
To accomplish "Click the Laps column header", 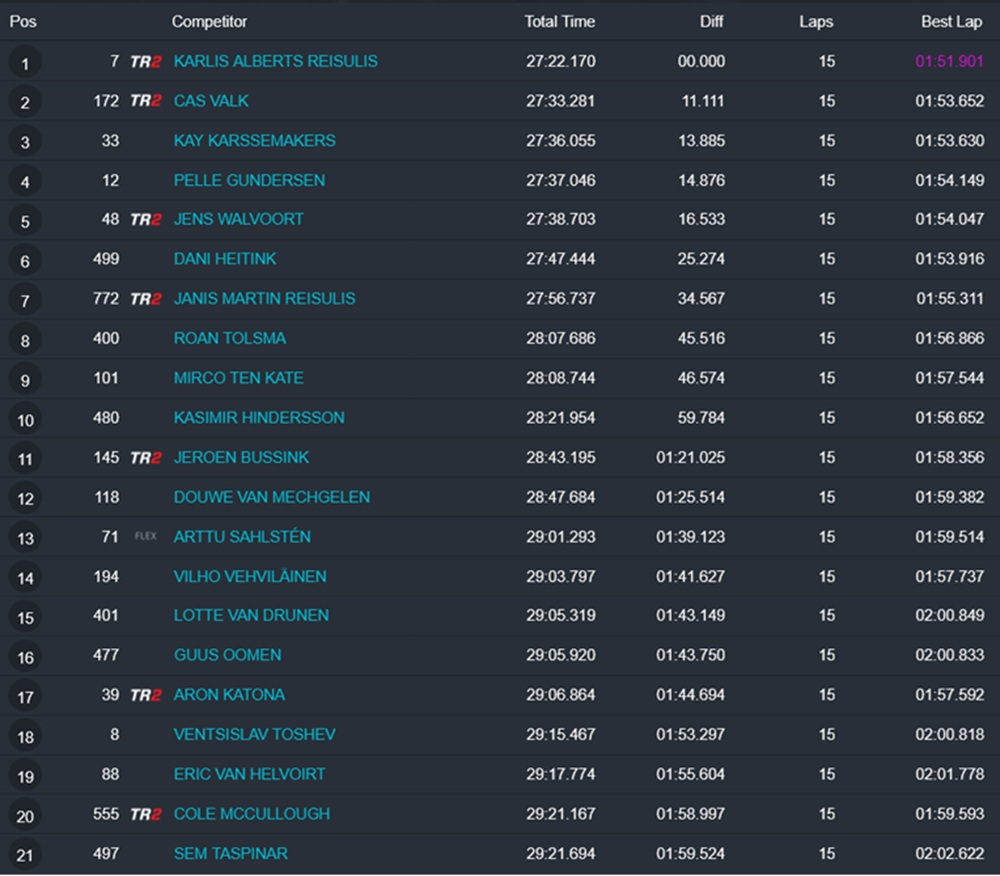I will [x=816, y=21].
